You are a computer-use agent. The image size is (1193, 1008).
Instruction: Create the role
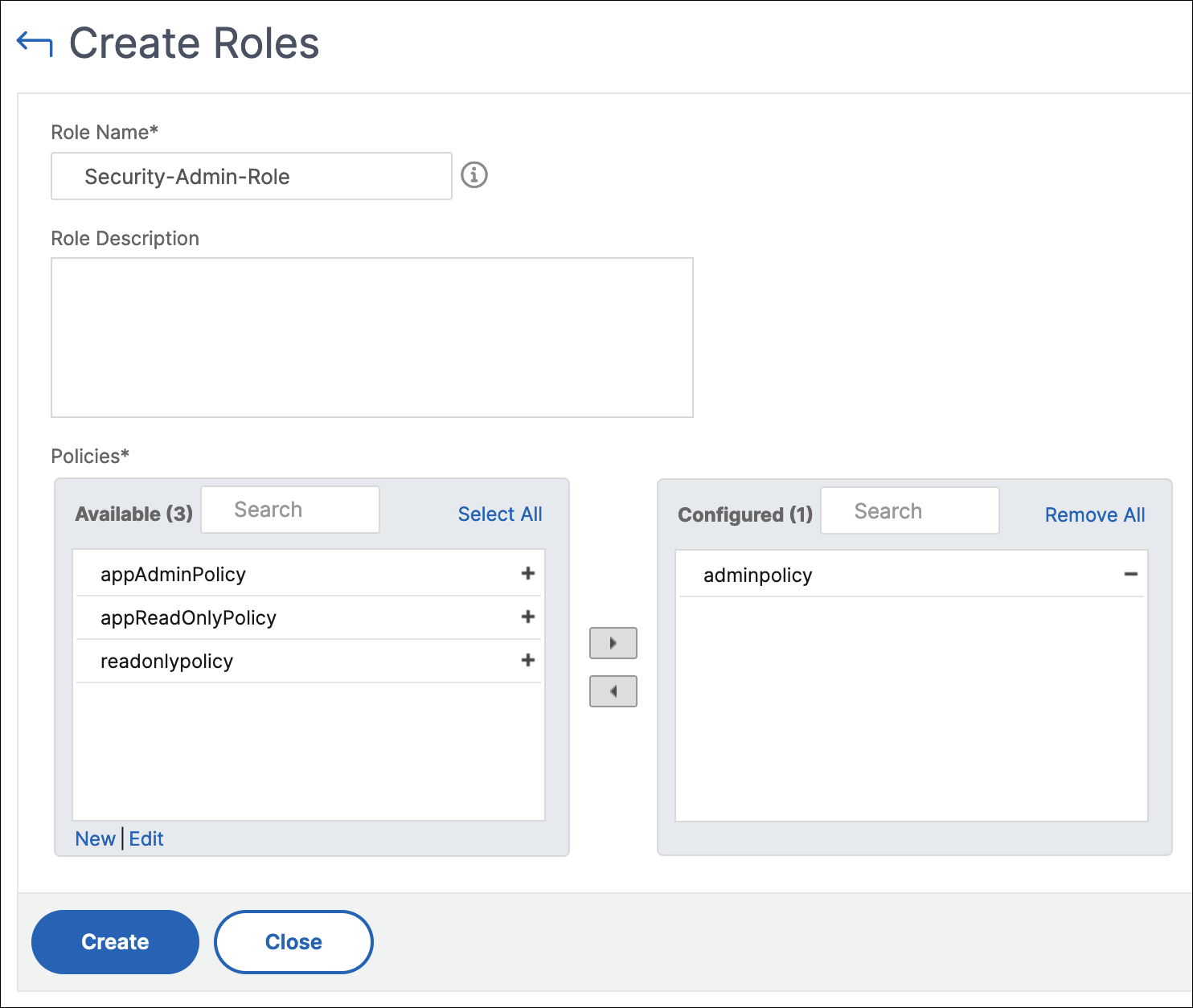[x=115, y=942]
